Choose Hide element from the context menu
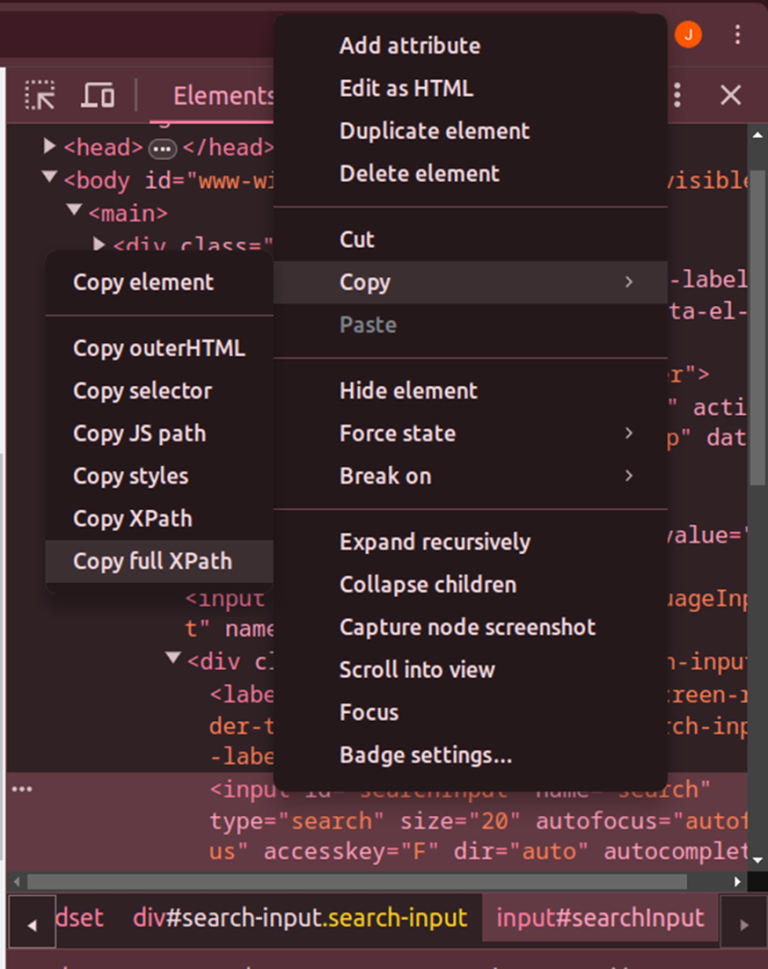Viewport: 768px width, 969px height. (410, 390)
